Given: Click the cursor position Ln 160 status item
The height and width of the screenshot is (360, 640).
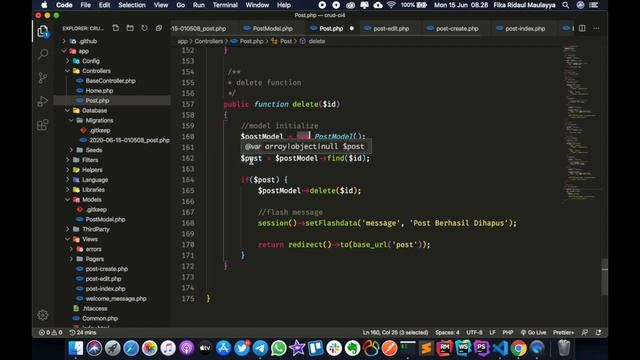Looking at the screenshot, I should pyautogui.click(x=395, y=332).
